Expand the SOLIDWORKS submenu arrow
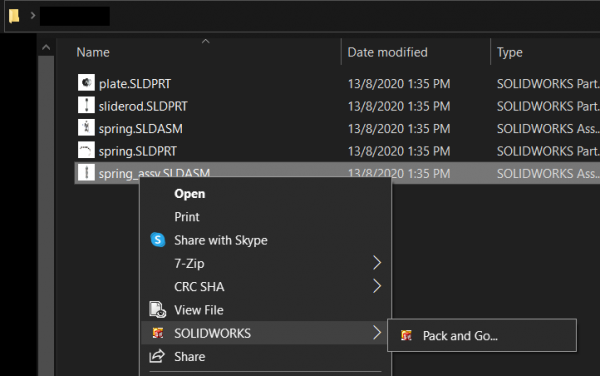The height and width of the screenshot is (376, 600). [x=377, y=332]
